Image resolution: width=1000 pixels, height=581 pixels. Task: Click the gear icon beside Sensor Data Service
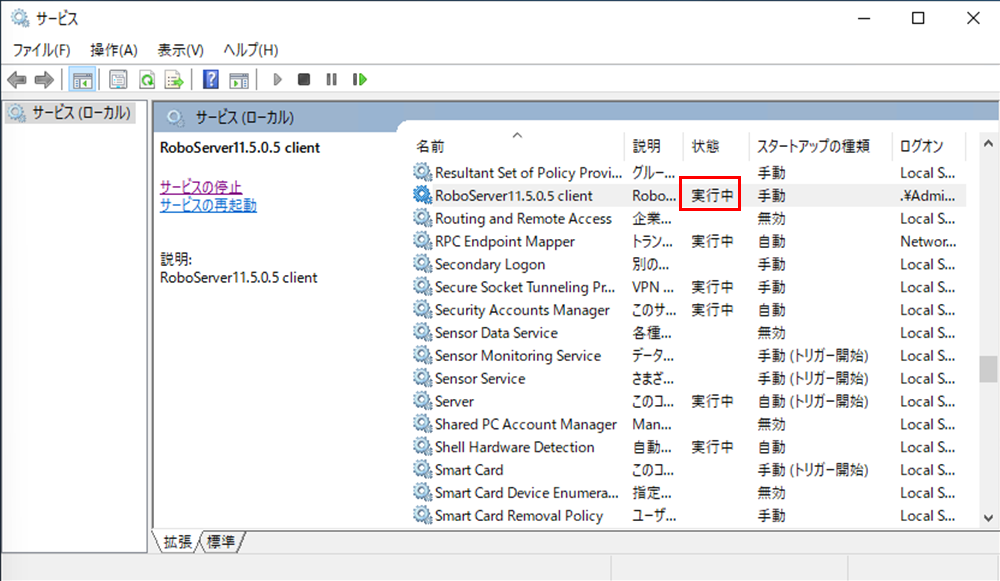[422, 332]
